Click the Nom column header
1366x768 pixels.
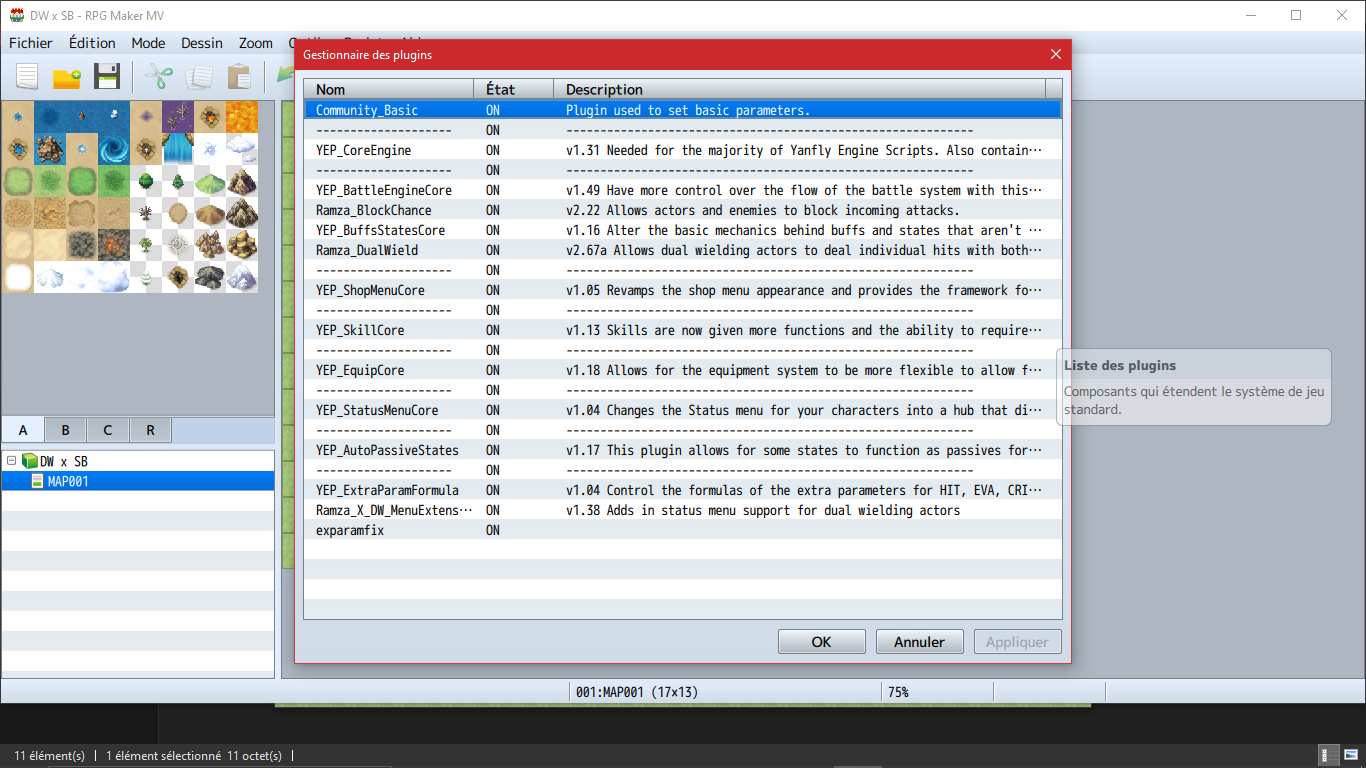click(x=389, y=89)
